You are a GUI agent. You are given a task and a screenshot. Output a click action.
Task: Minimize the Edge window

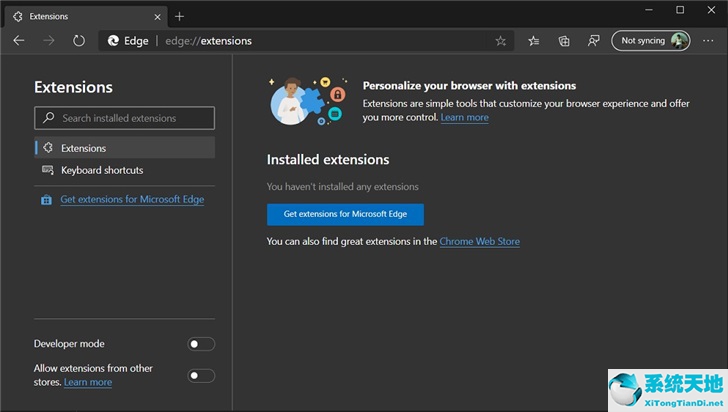[649, 10]
